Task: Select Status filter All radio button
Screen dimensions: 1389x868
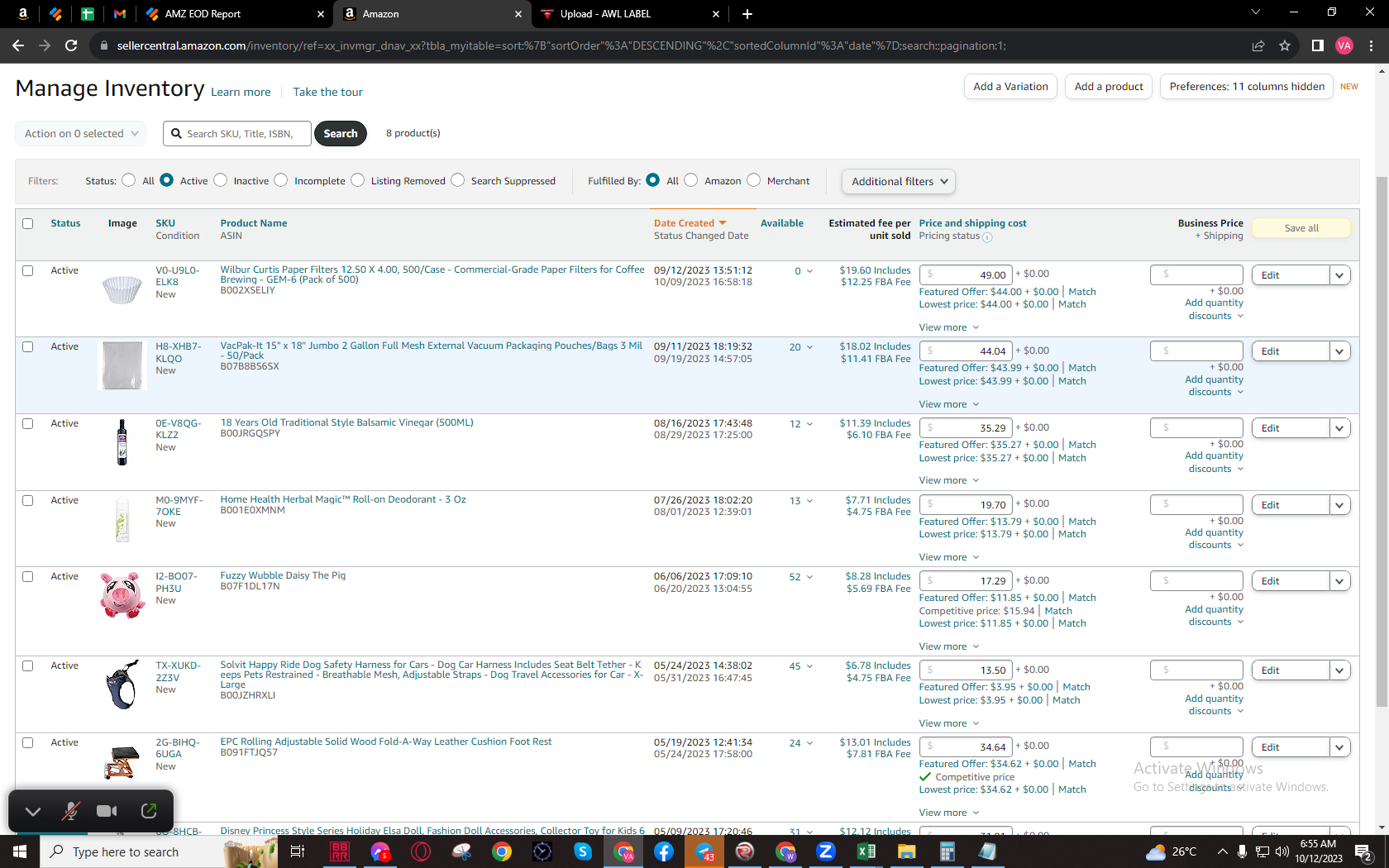Action: click(129, 180)
